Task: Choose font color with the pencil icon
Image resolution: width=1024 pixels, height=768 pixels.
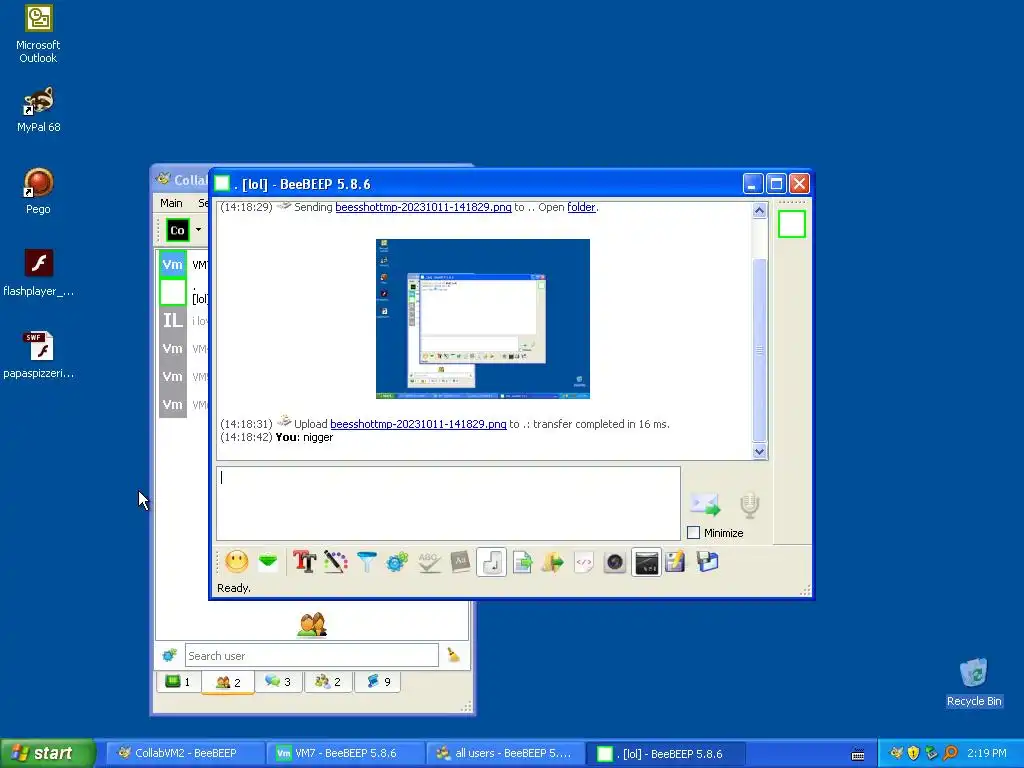Action: click(x=336, y=562)
